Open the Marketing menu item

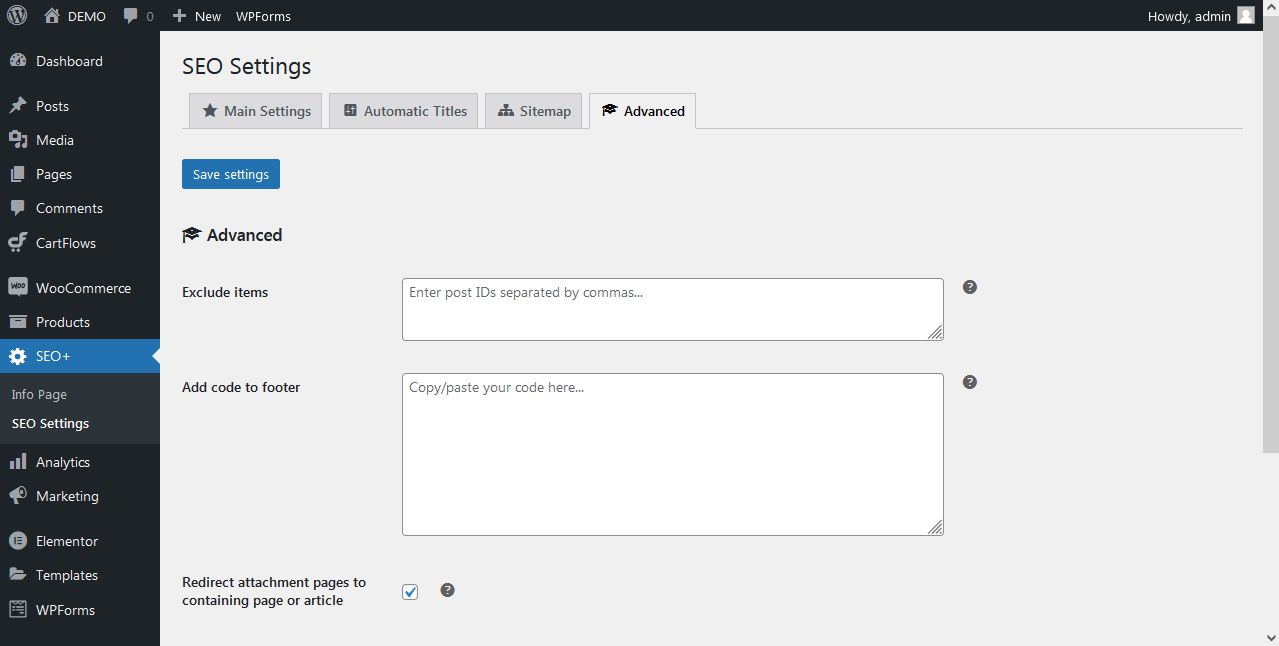(80, 496)
